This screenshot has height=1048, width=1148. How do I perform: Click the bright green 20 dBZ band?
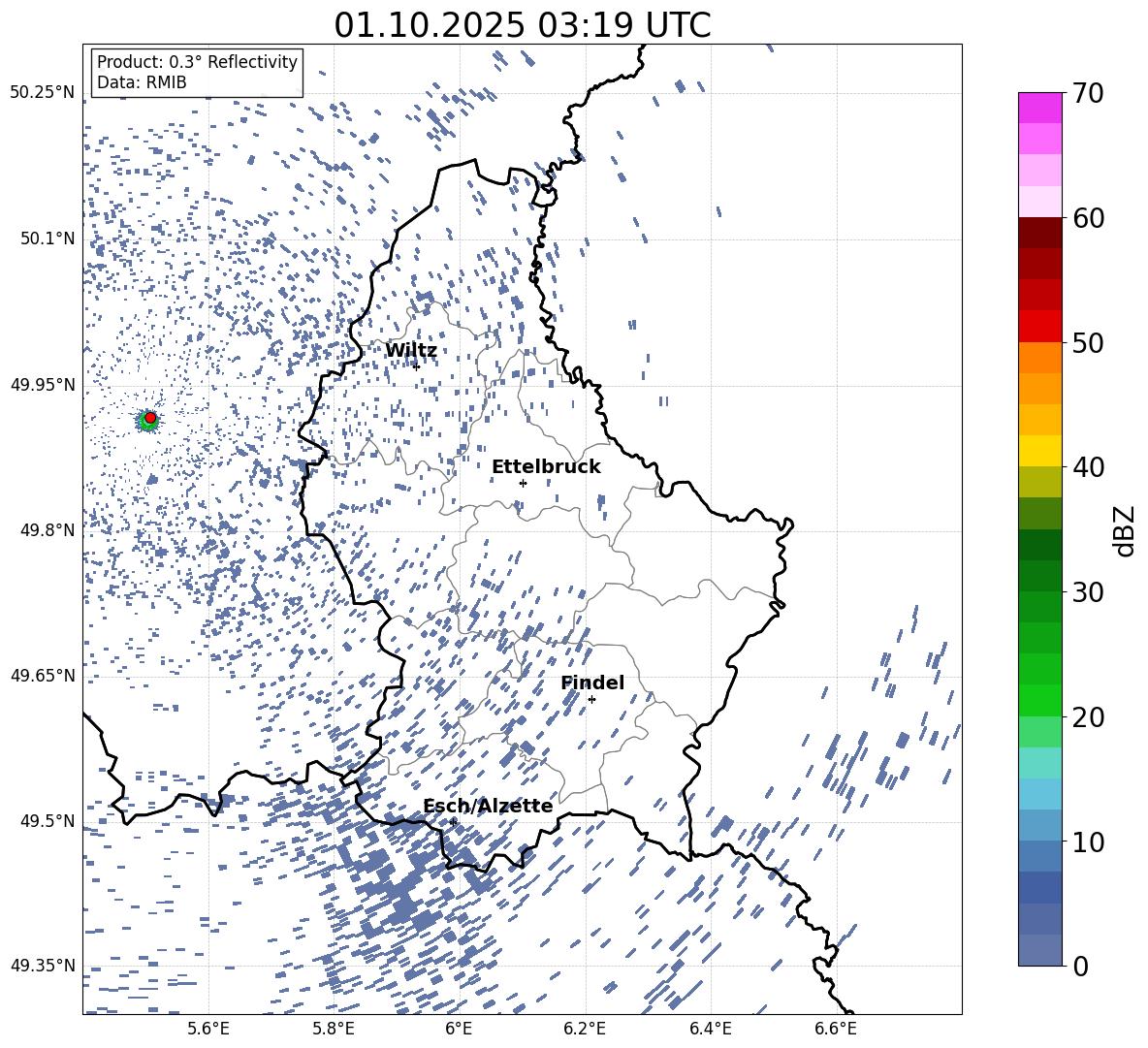coord(1040,700)
